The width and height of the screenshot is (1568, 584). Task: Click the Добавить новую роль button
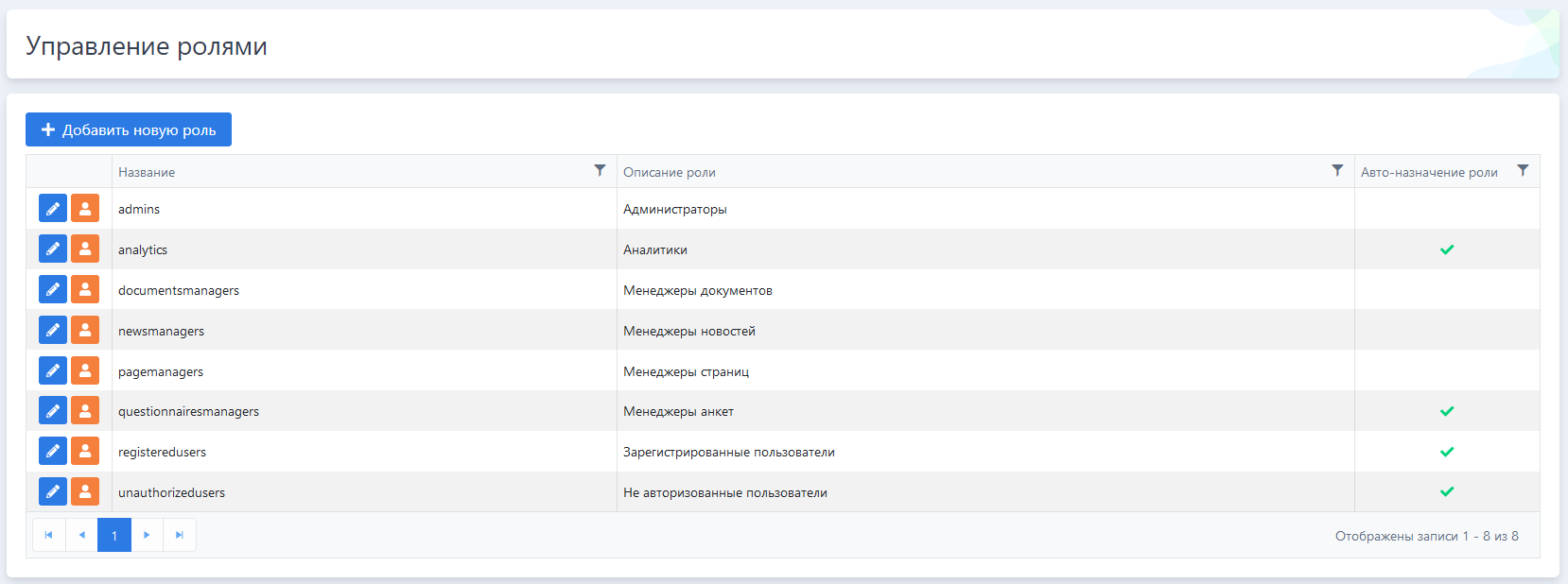[129, 130]
